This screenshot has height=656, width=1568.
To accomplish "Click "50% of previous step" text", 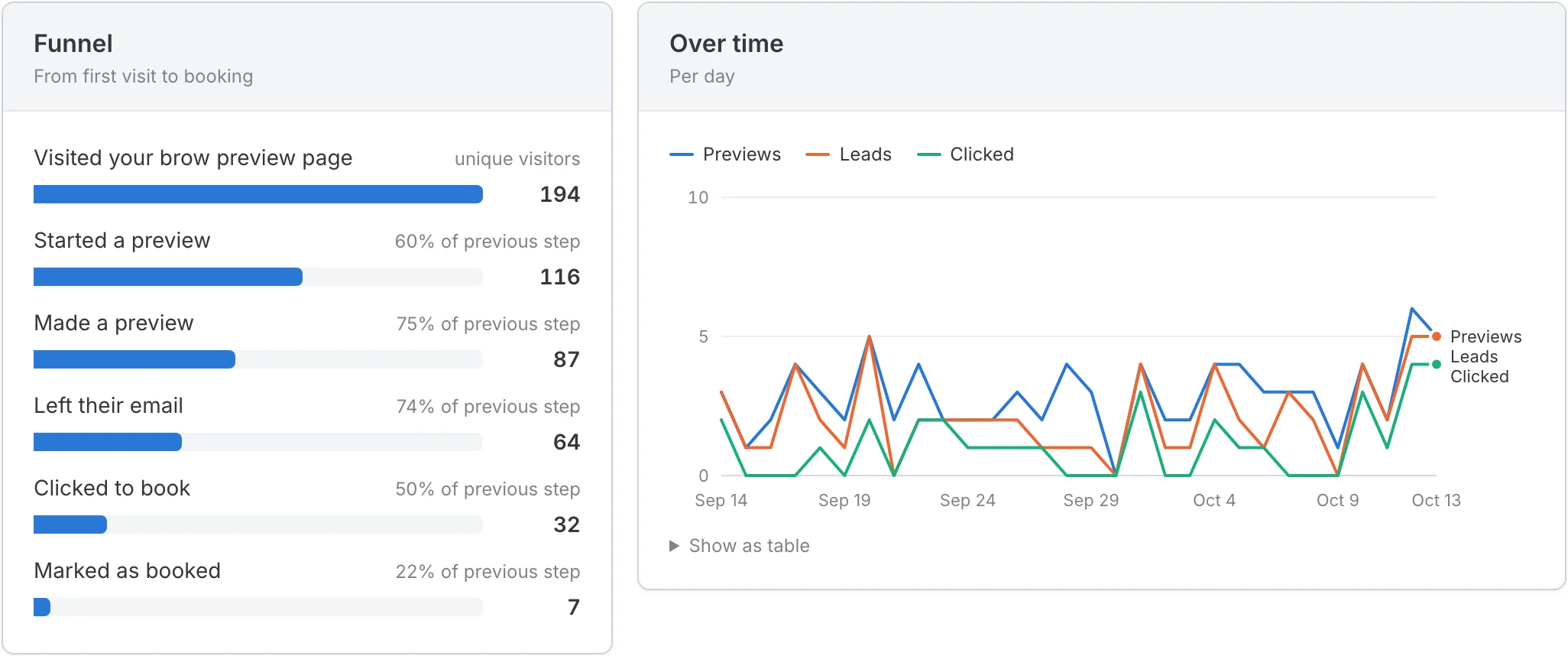I will click(488, 489).
